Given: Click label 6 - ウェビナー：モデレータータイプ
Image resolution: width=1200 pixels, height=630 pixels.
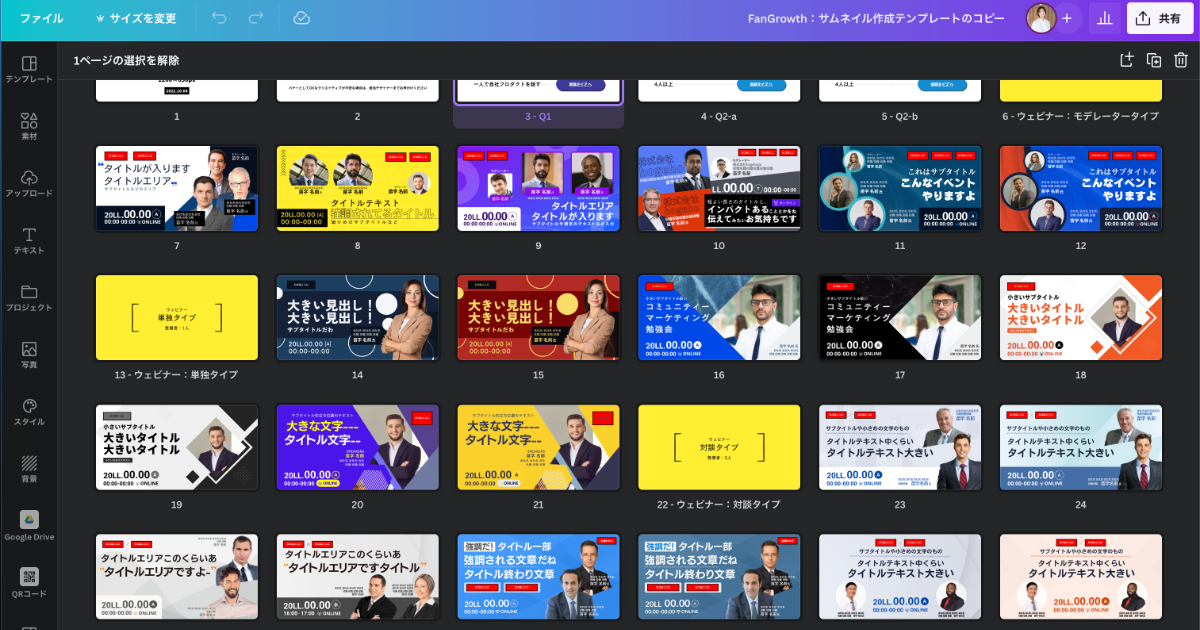Looking at the screenshot, I should click(x=1081, y=116).
